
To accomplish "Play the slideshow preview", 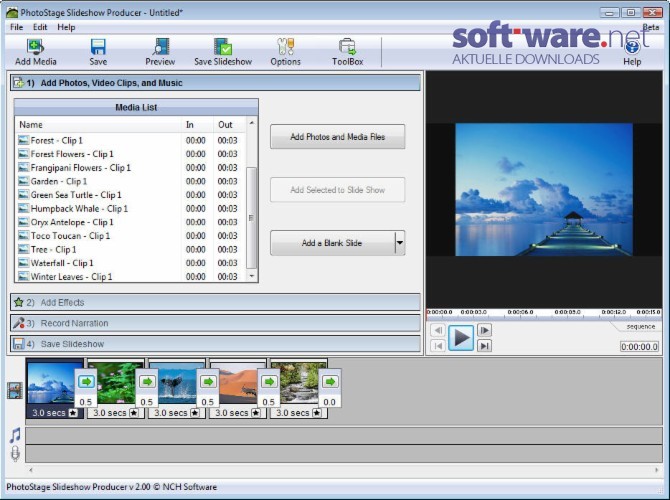I will click(x=461, y=338).
